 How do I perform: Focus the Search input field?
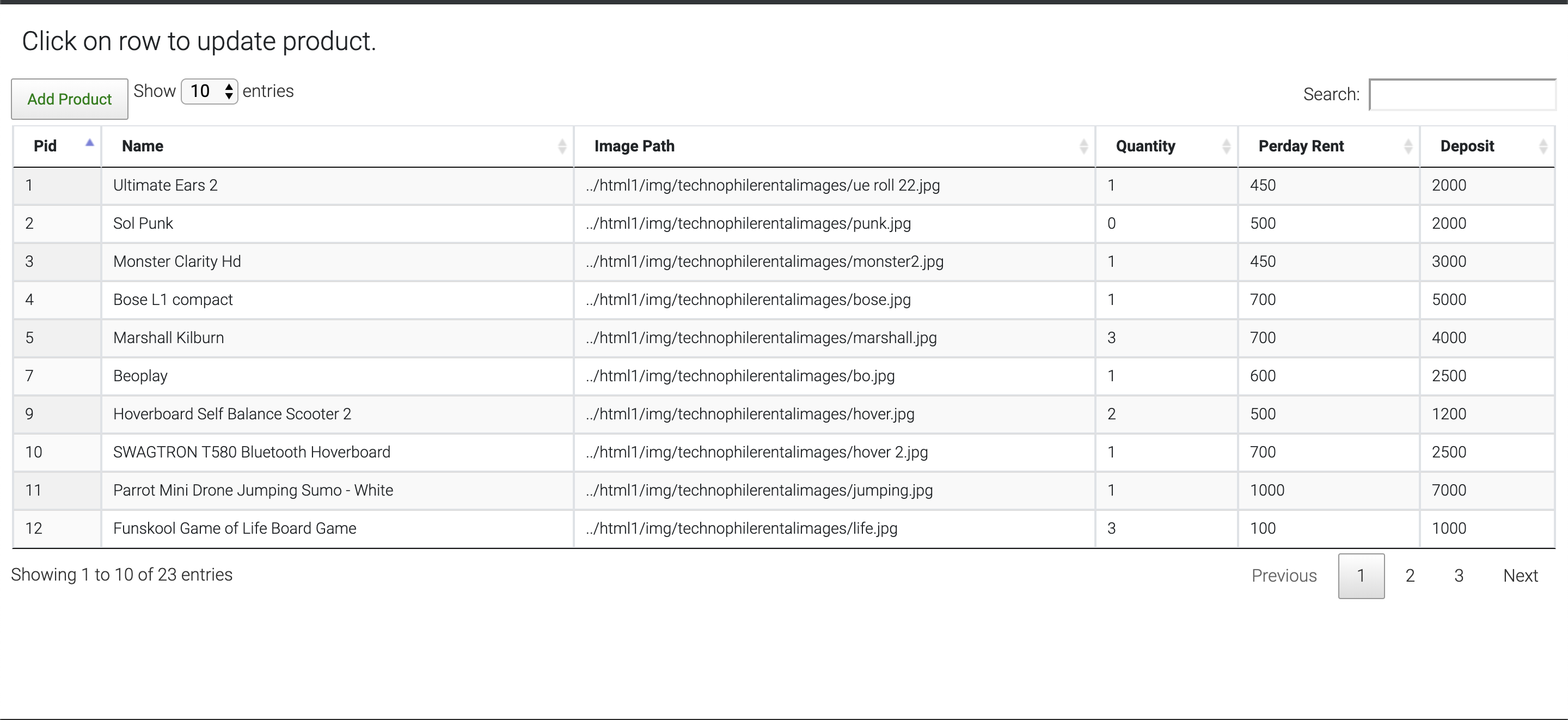[x=1462, y=94]
